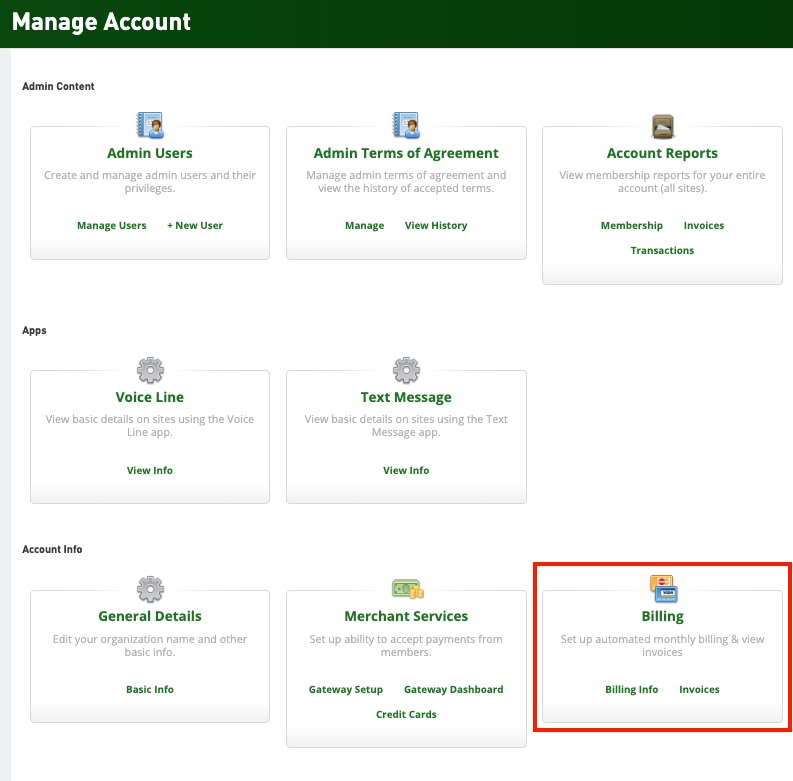793x781 pixels.
Task: Open Invoices under Billing
Action: pos(699,689)
